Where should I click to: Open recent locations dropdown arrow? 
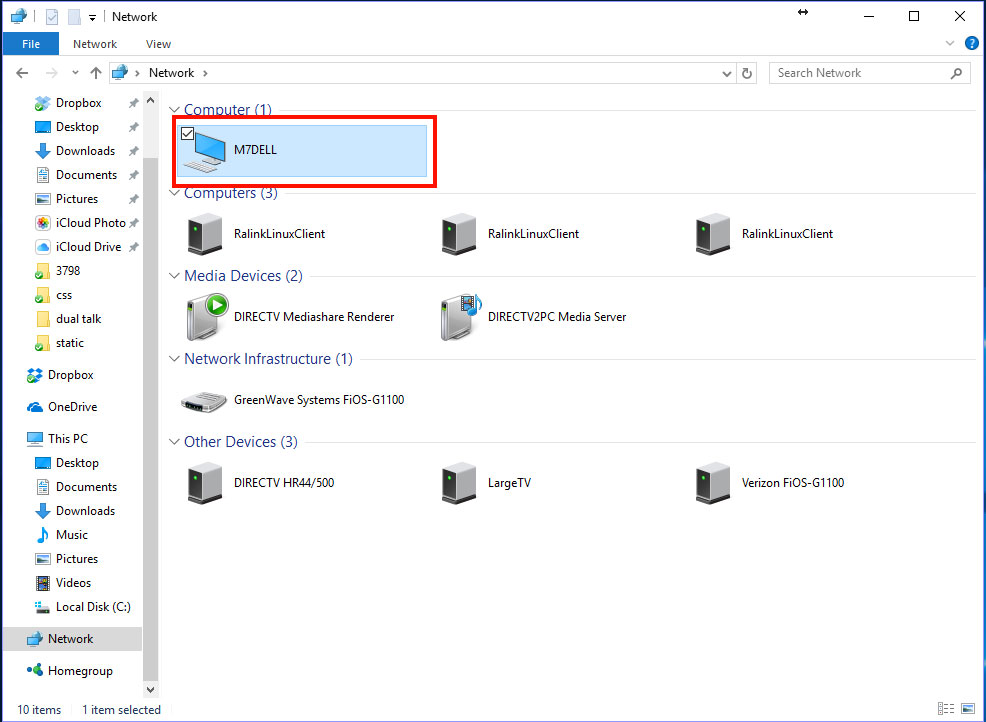(75, 73)
